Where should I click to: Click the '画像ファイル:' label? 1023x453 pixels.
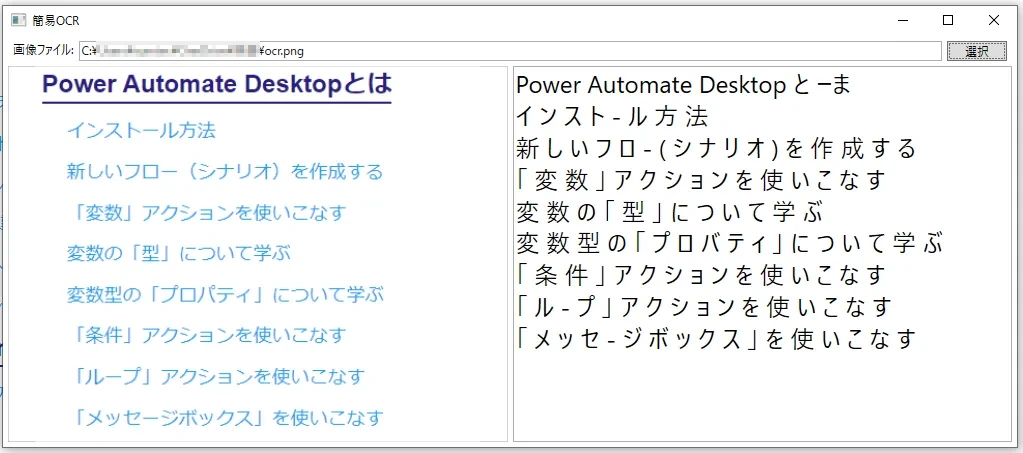click(43, 51)
